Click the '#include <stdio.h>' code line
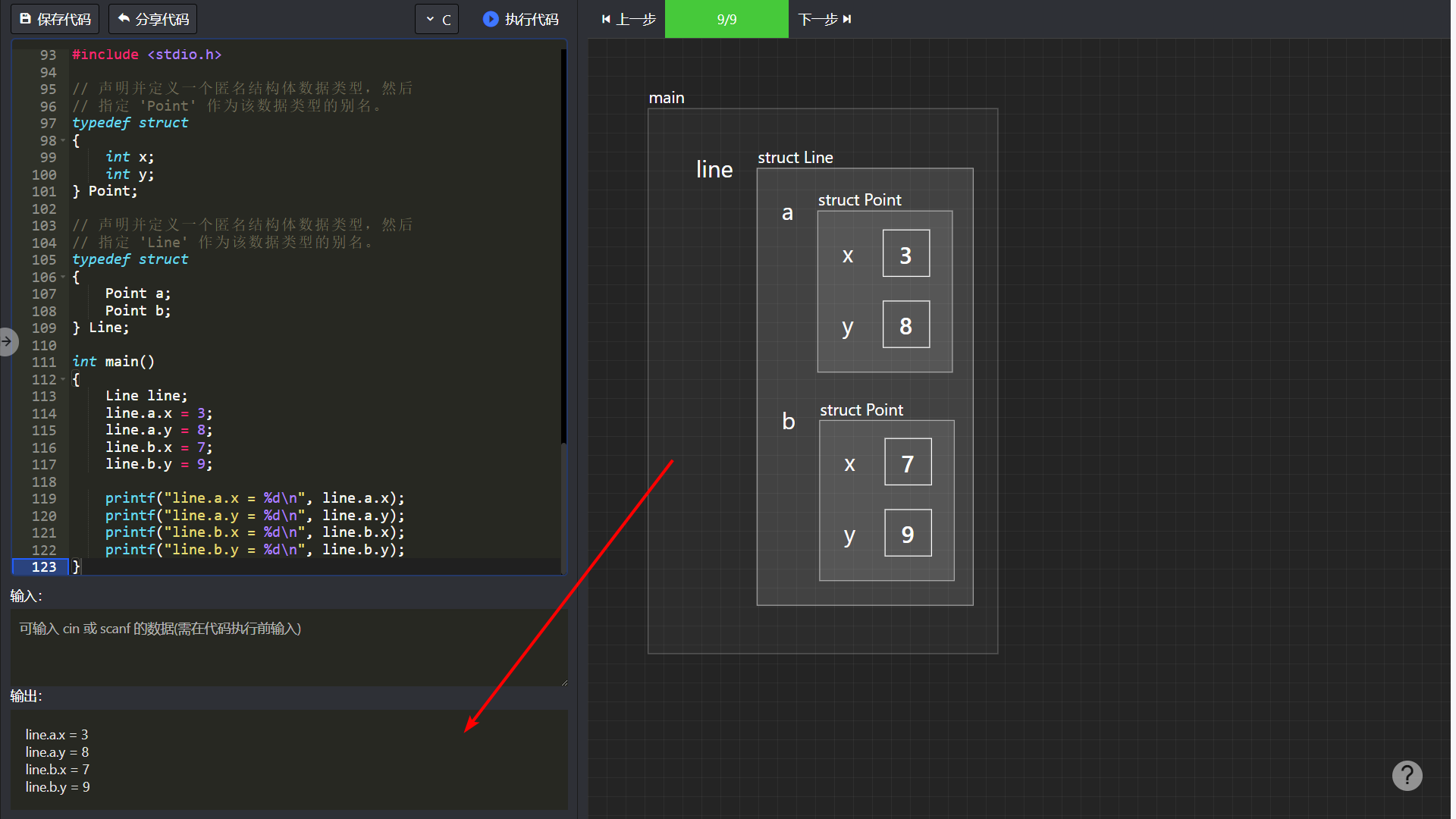This screenshot has height=819, width=1456. point(147,55)
